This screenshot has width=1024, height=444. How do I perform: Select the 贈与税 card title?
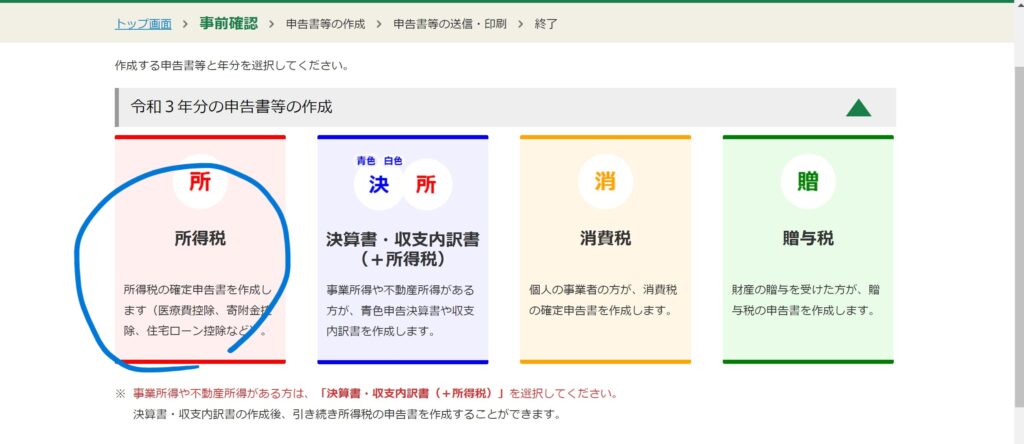pyautogui.click(x=808, y=238)
